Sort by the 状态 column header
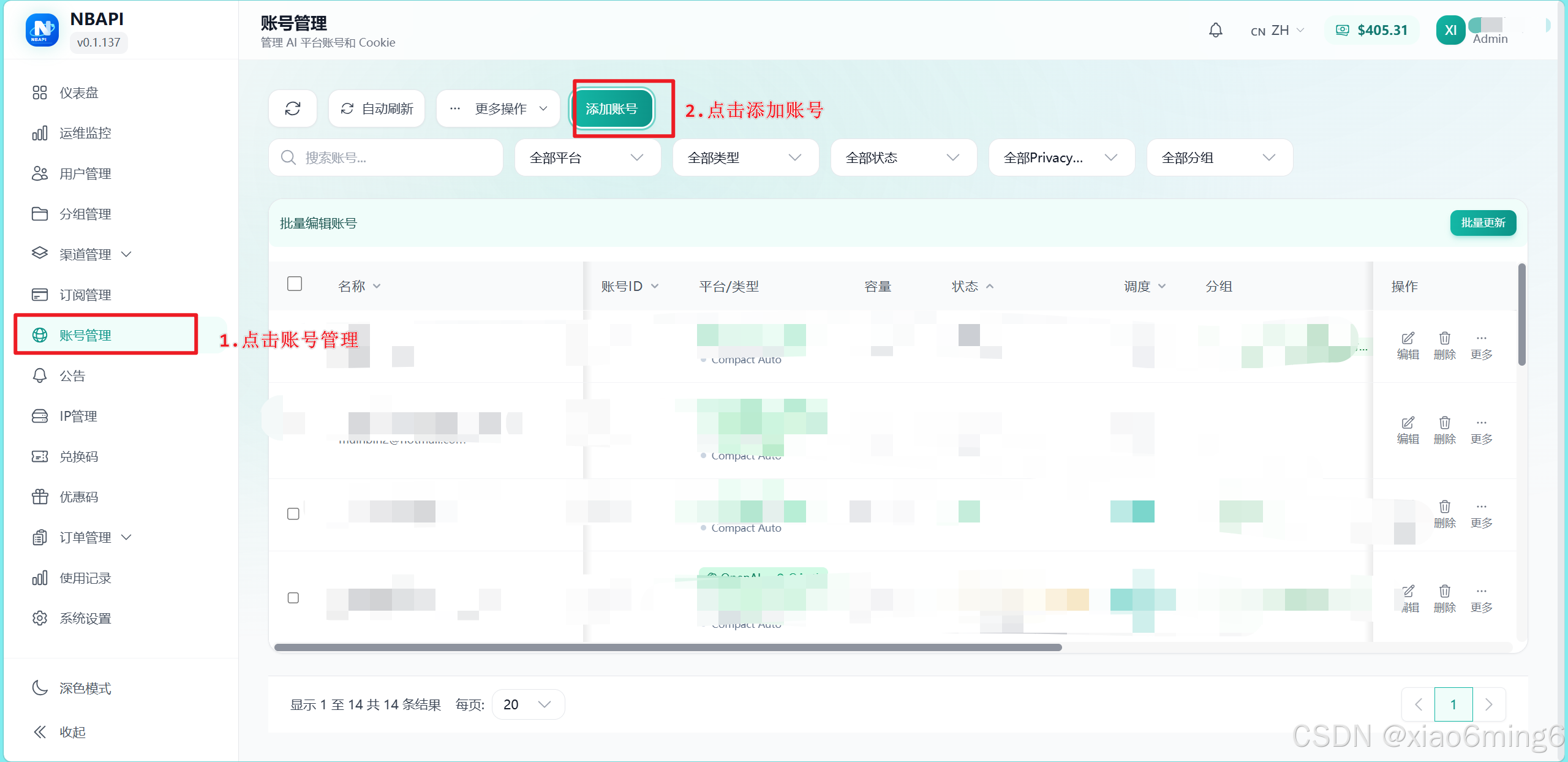This screenshot has height=762, width=1568. (x=973, y=286)
